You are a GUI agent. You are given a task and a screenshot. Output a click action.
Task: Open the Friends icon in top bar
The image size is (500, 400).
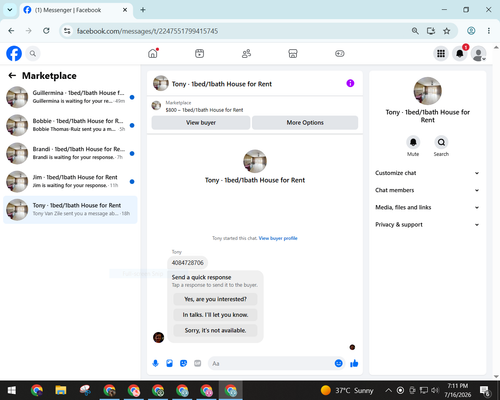pyautogui.click(x=246, y=53)
